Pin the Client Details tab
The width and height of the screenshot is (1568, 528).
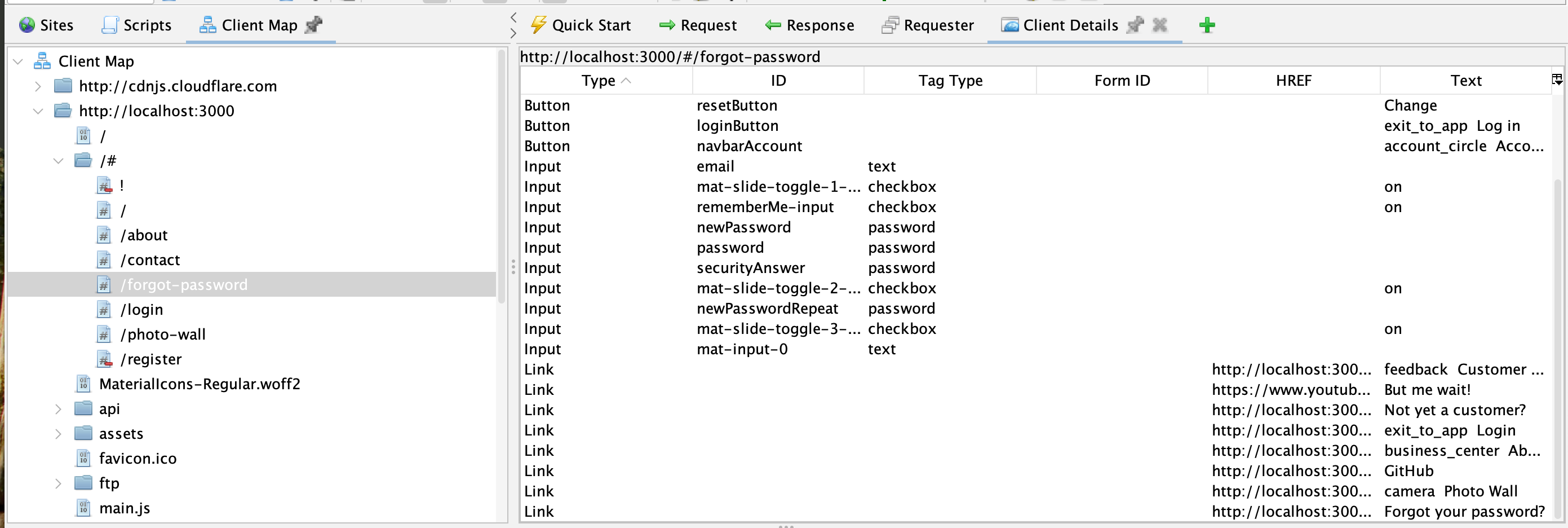pos(1135,25)
